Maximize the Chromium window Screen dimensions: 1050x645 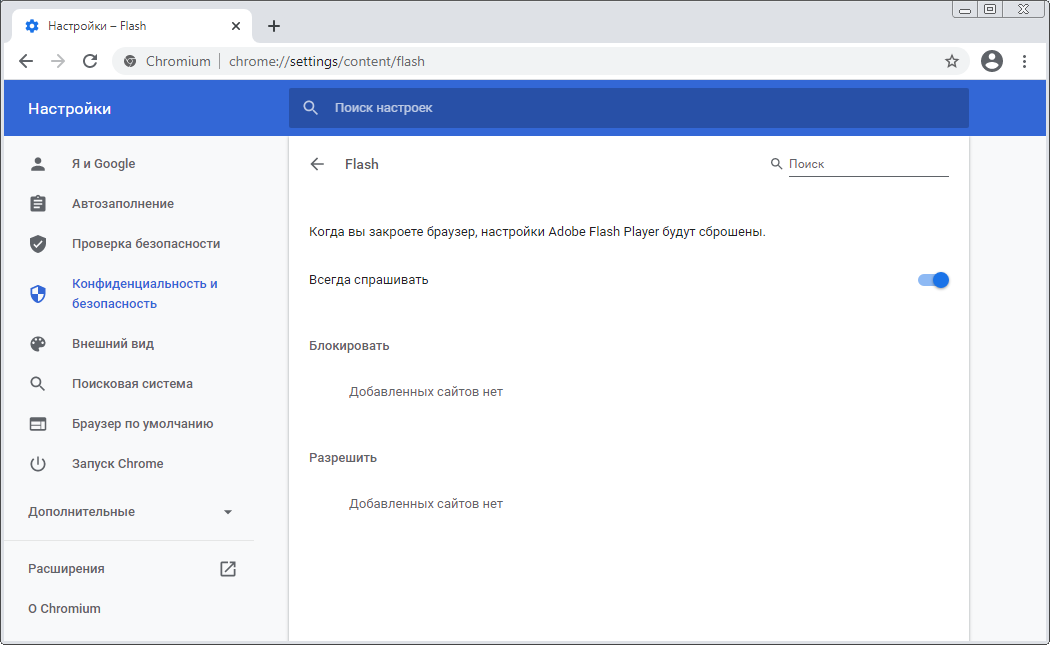pyautogui.click(x=990, y=9)
